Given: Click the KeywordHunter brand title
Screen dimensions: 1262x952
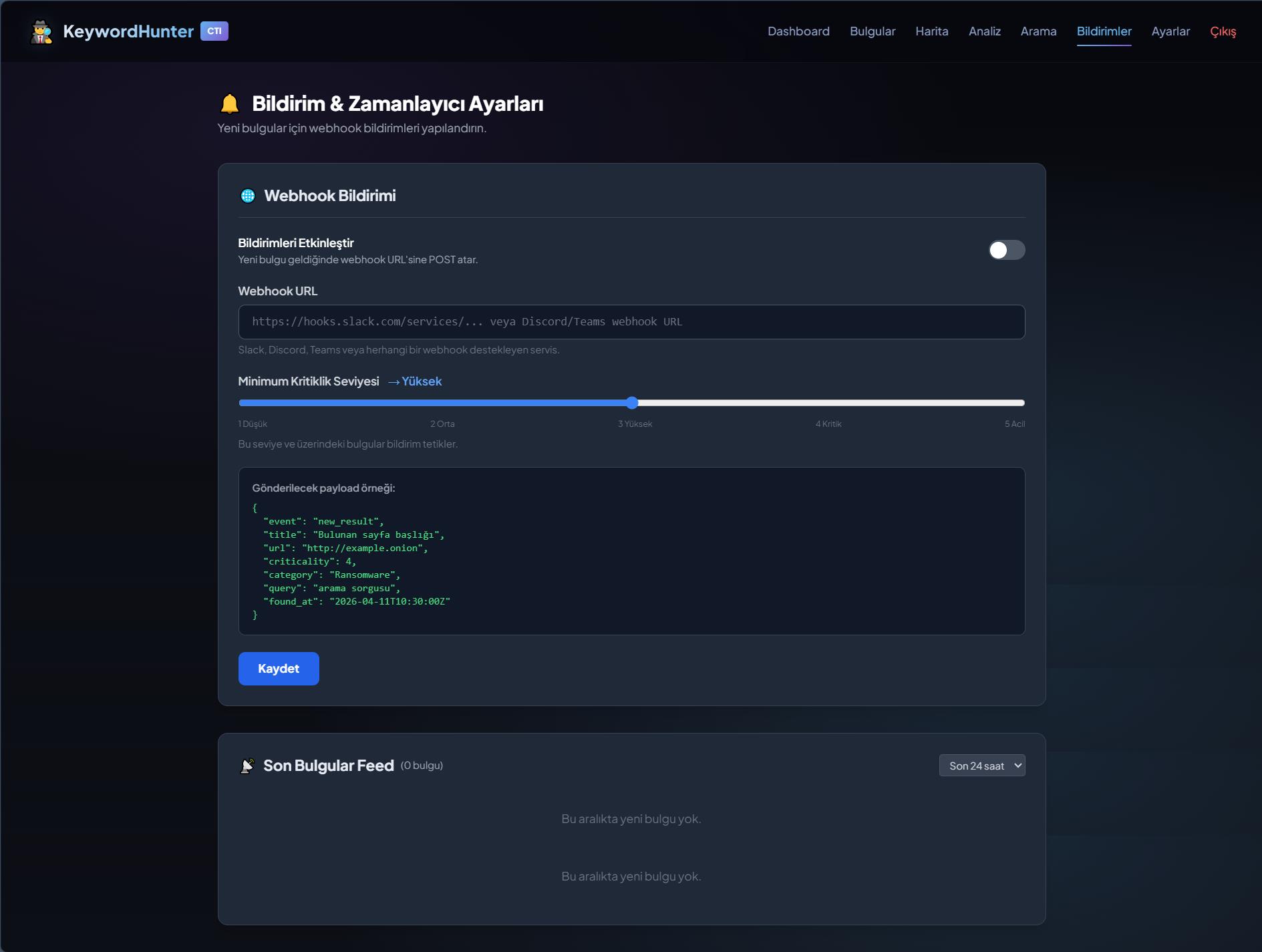Looking at the screenshot, I should pyautogui.click(x=128, y=31).
